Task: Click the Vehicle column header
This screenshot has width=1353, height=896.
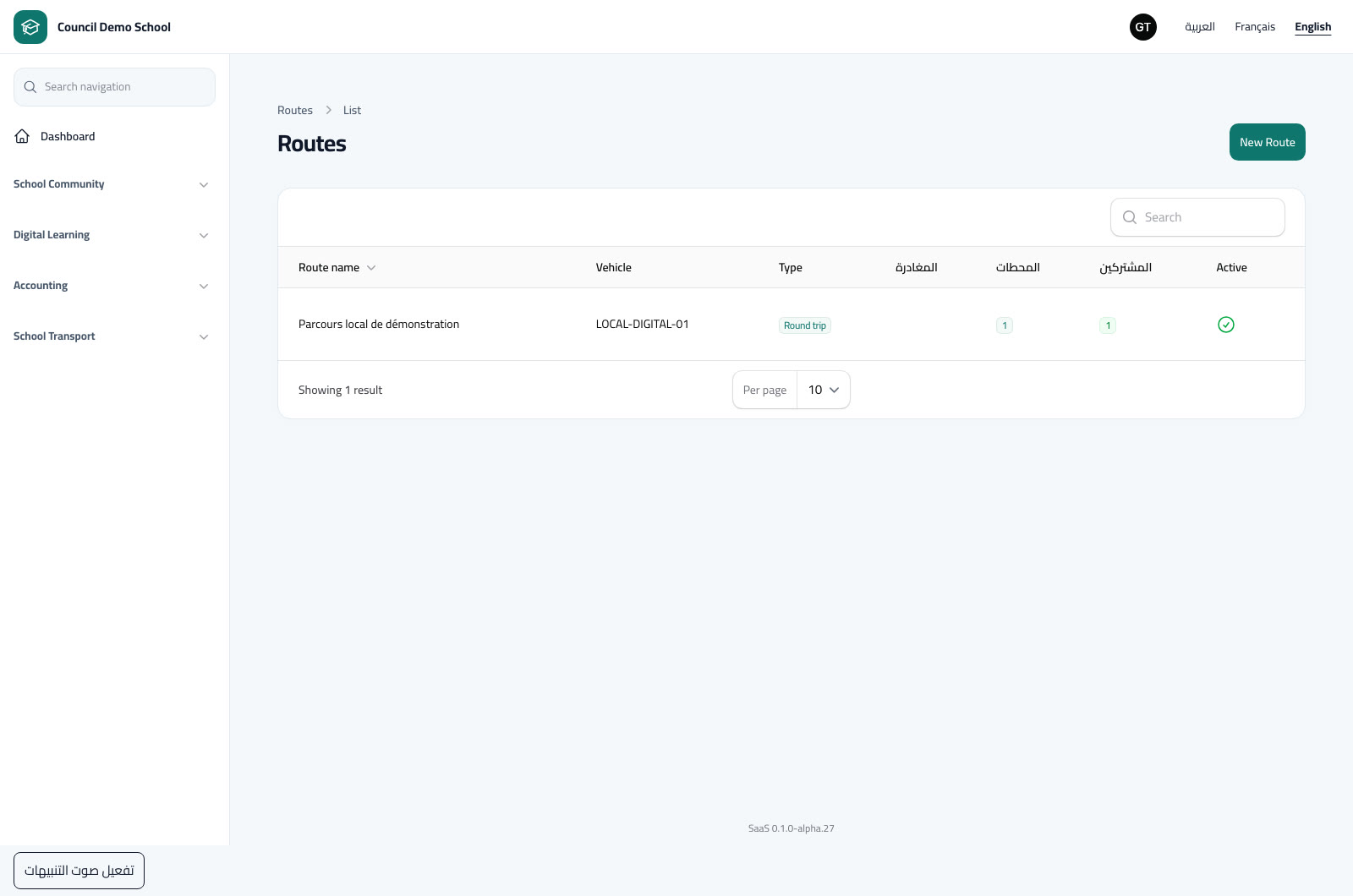Action: [x=614, y=267]
